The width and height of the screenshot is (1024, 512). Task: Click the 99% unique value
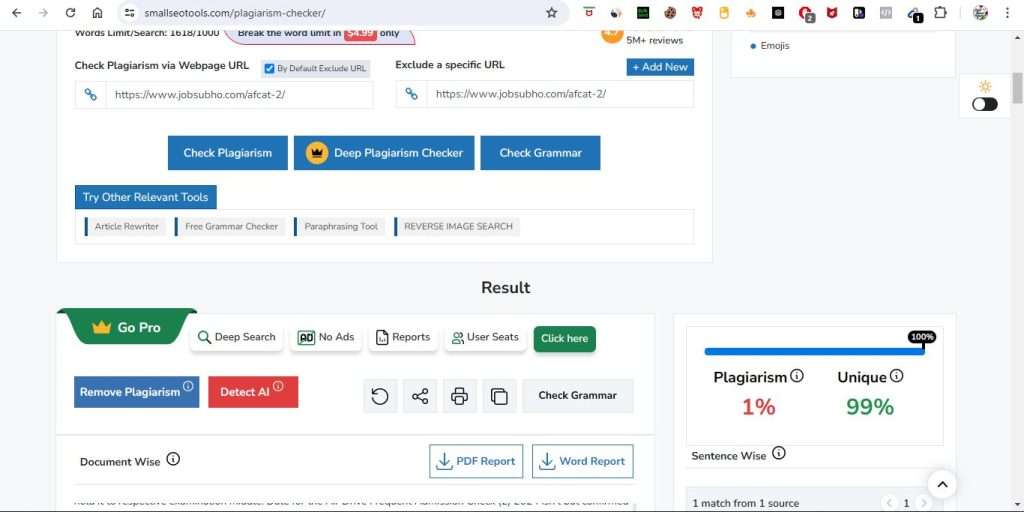[870, 407]
